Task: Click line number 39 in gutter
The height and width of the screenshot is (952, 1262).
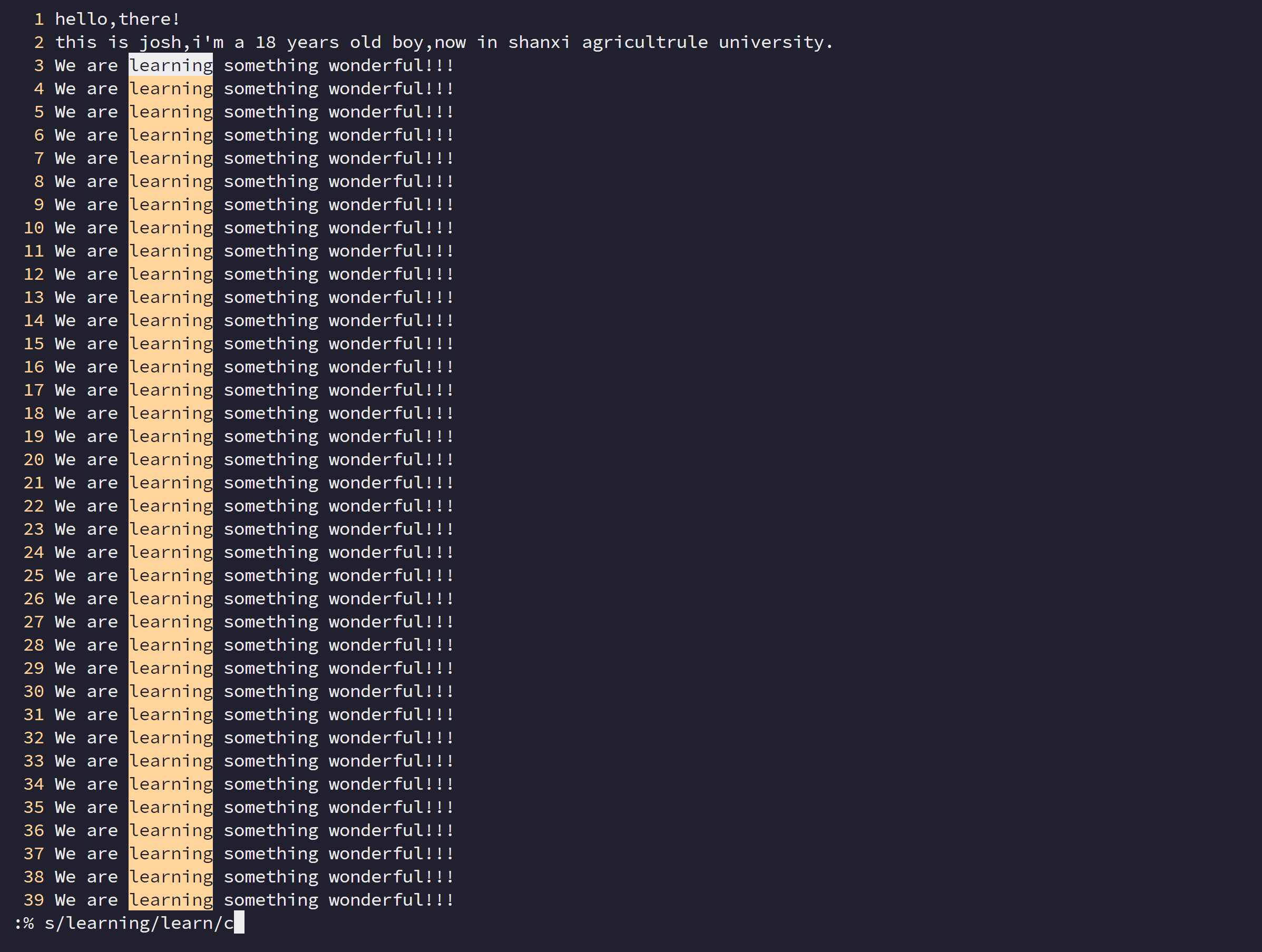Action: click(x=34, y=900)
